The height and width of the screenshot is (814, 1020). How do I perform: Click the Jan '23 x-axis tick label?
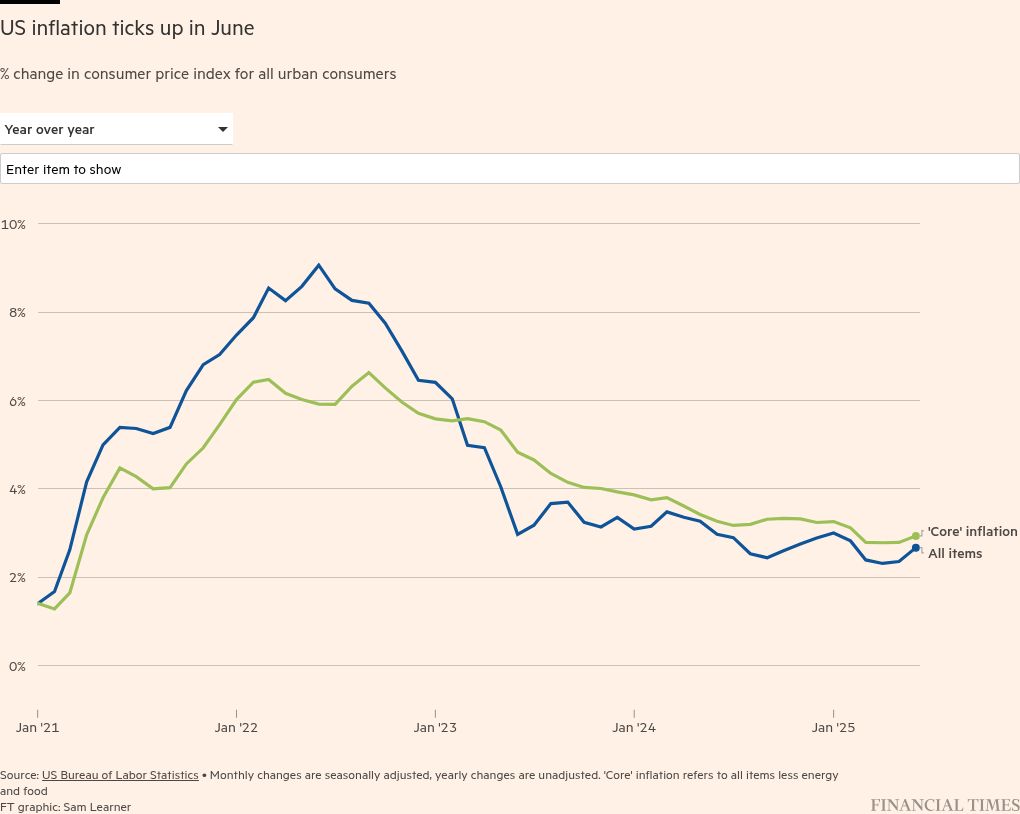coord(435,727)
